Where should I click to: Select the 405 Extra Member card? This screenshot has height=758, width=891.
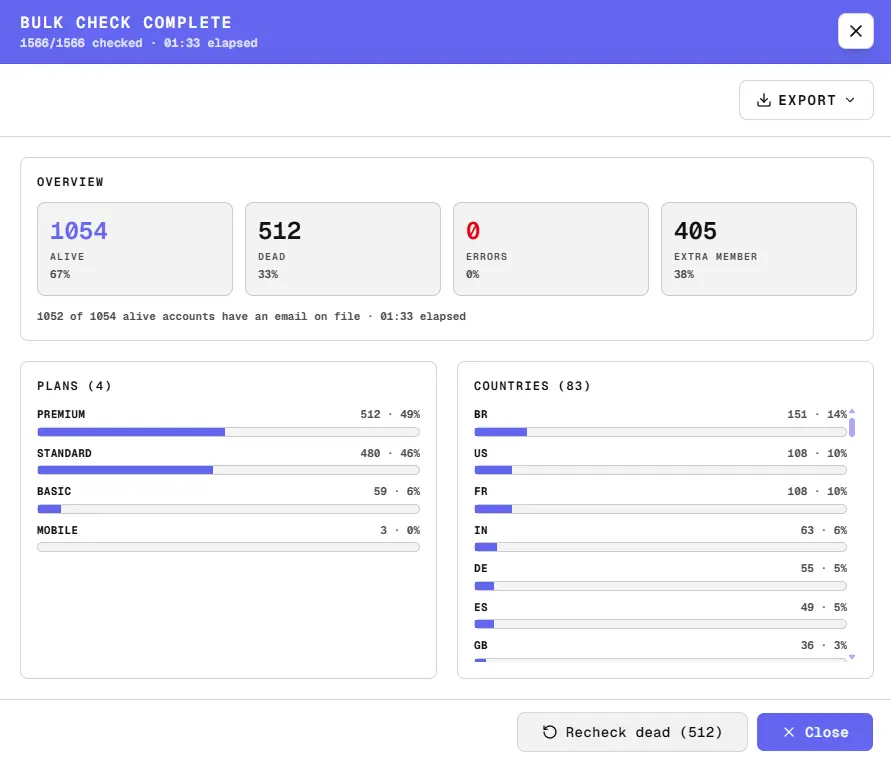pos(759,249)
